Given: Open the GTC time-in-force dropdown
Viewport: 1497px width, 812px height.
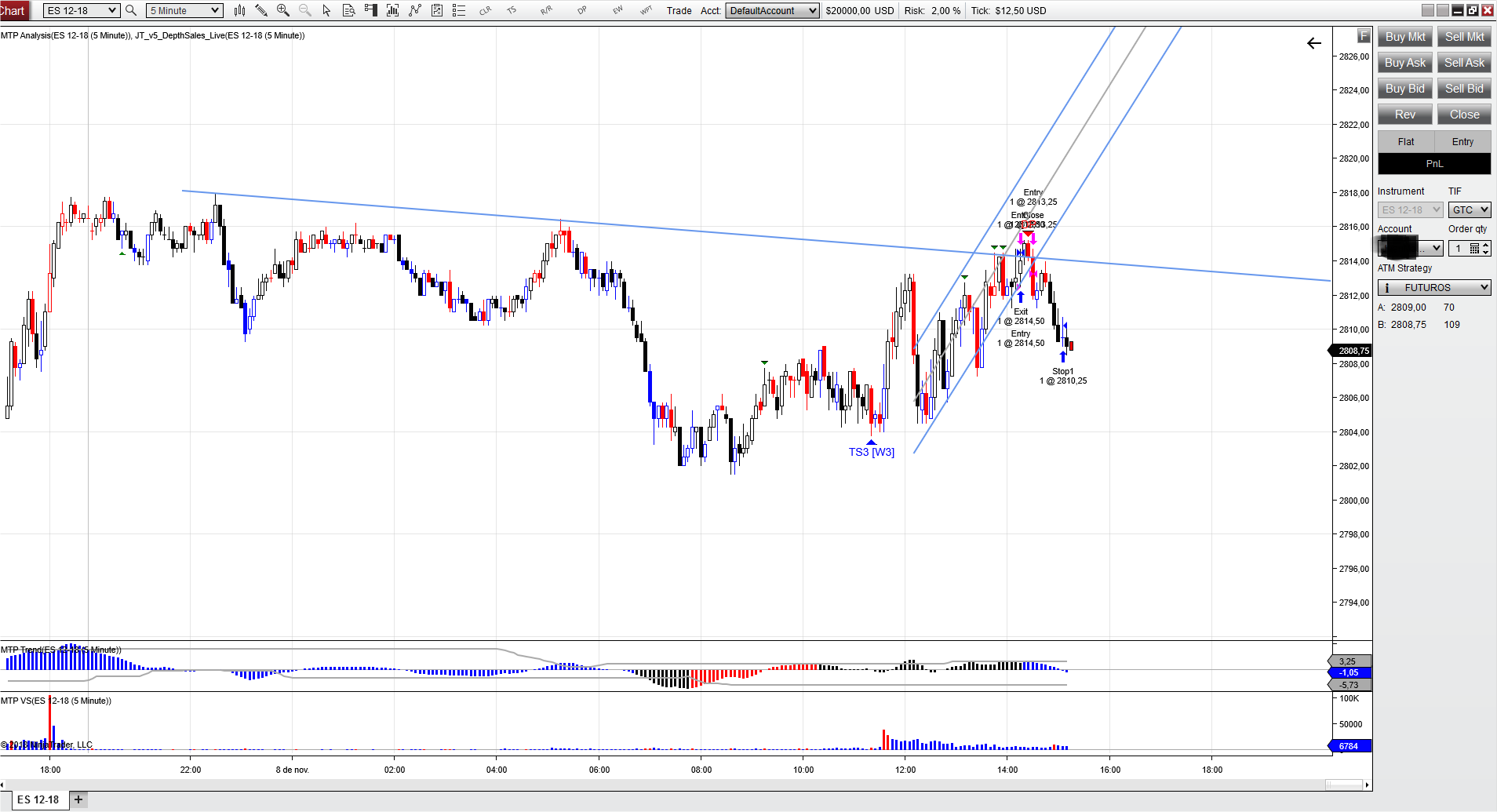Looking at the screenshot, I should tap(1469, 210).
